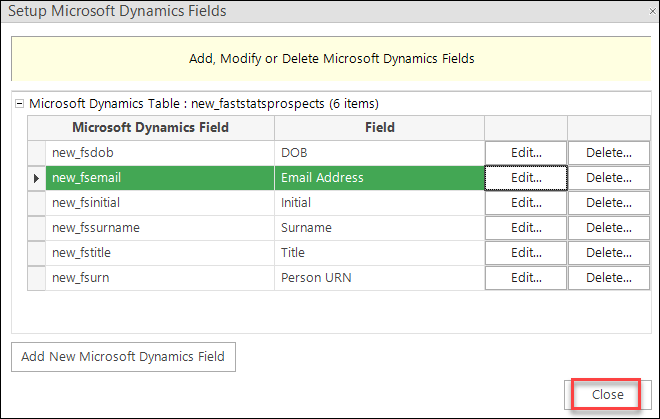Collapse the Microsoft Dynamics Table group

pyautogui.click(x=19, y=104)
